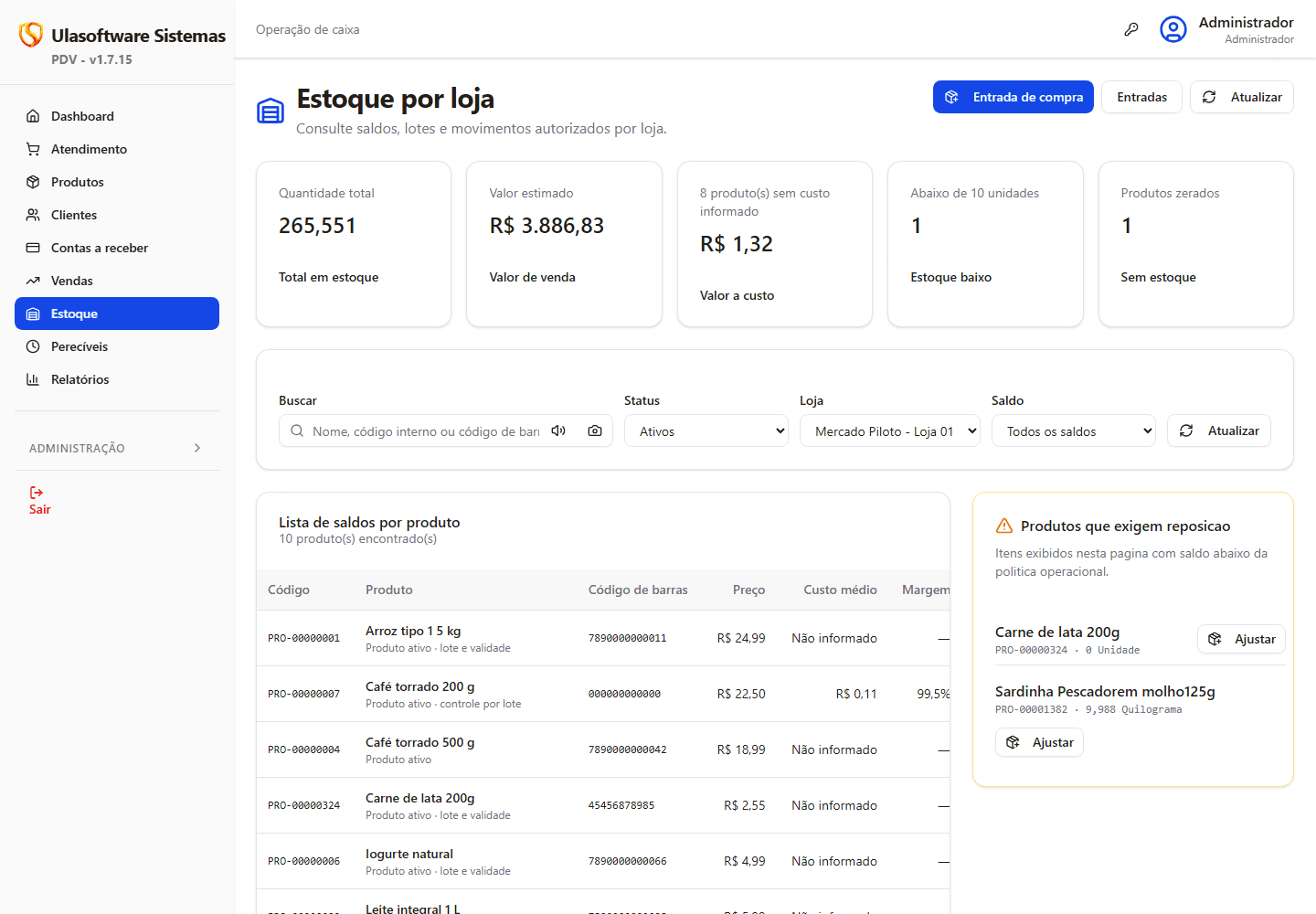Image resolution: width=1316 pixels, height=914 pixels.
Task: Select the Estoque sidebar item
Action: click(117, 314)
